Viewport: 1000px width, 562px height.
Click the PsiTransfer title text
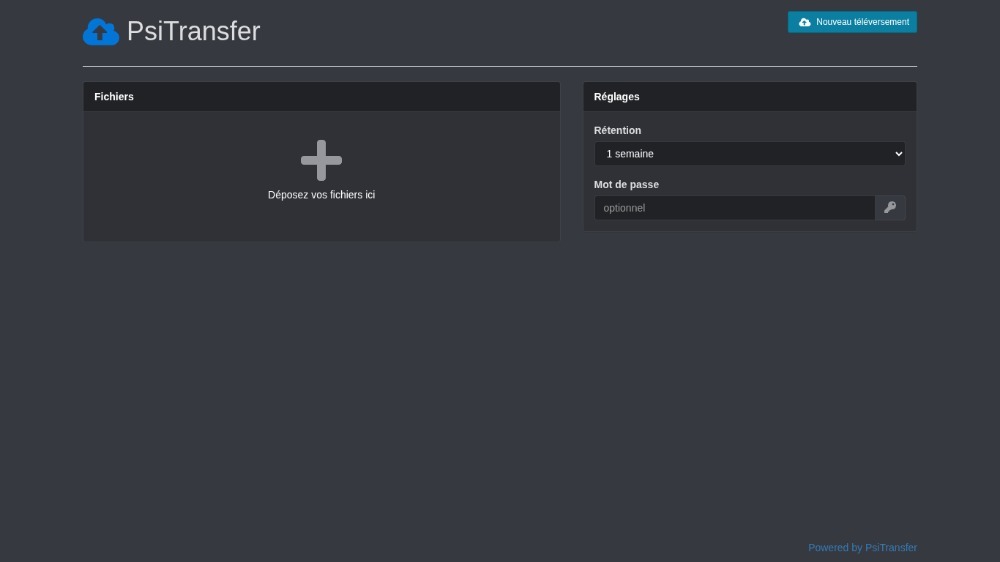[x=193, y=31]
